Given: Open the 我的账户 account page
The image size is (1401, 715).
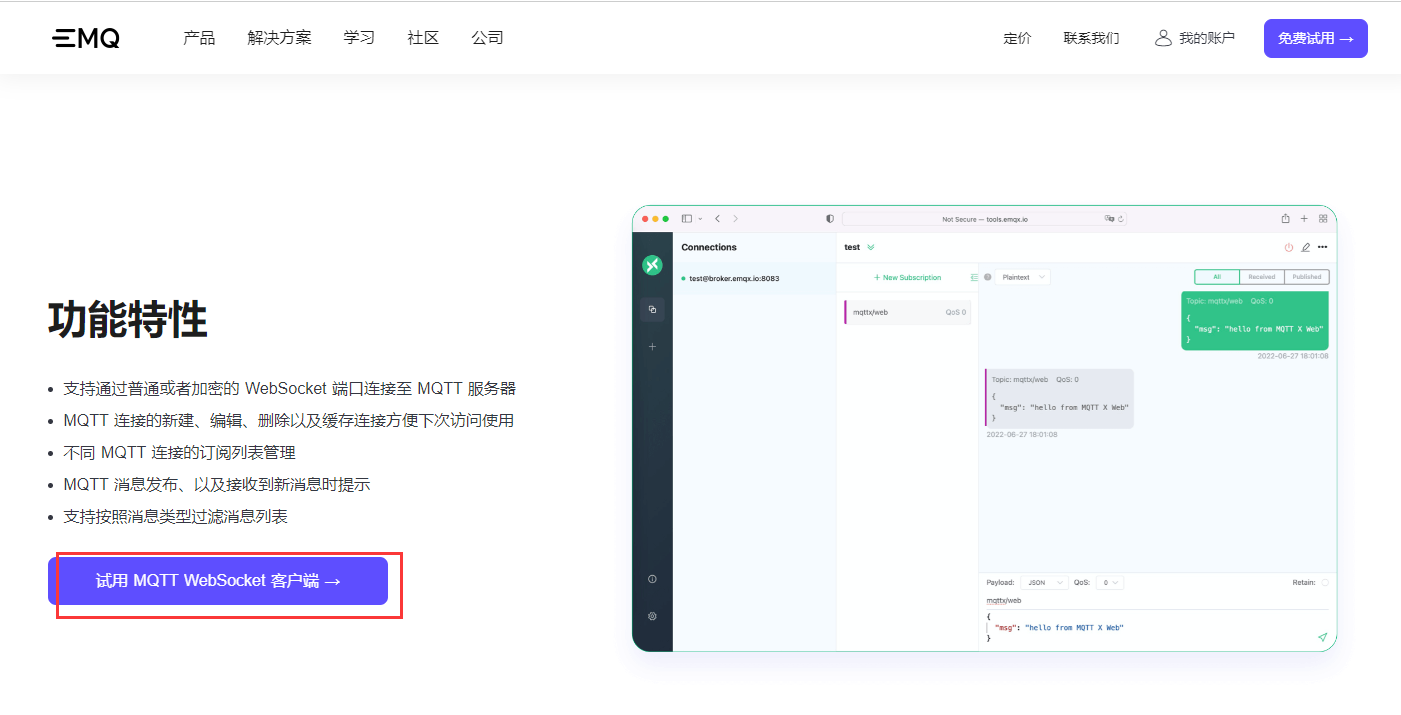Looking at the screenshot, I should tap(1195, 38).
